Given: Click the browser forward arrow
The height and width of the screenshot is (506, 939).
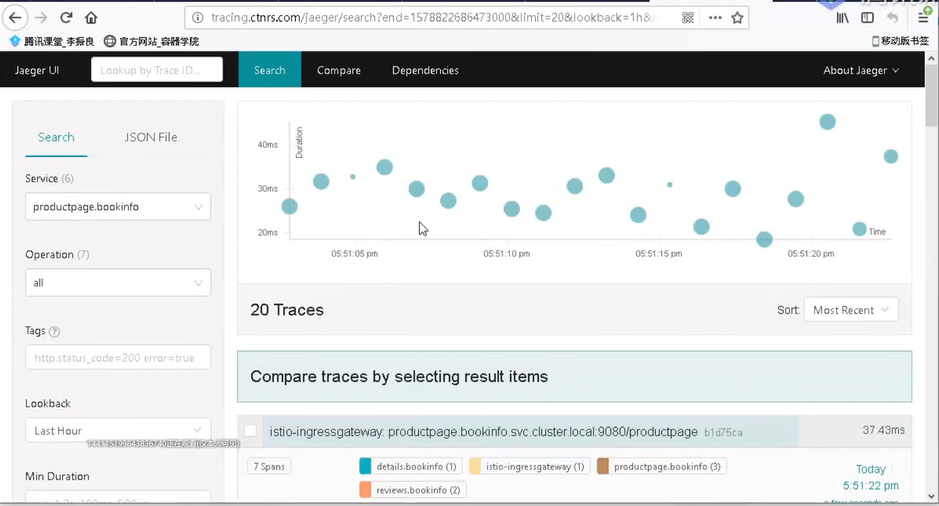Looking at the screenshot, I should click(x=41, y=17).
